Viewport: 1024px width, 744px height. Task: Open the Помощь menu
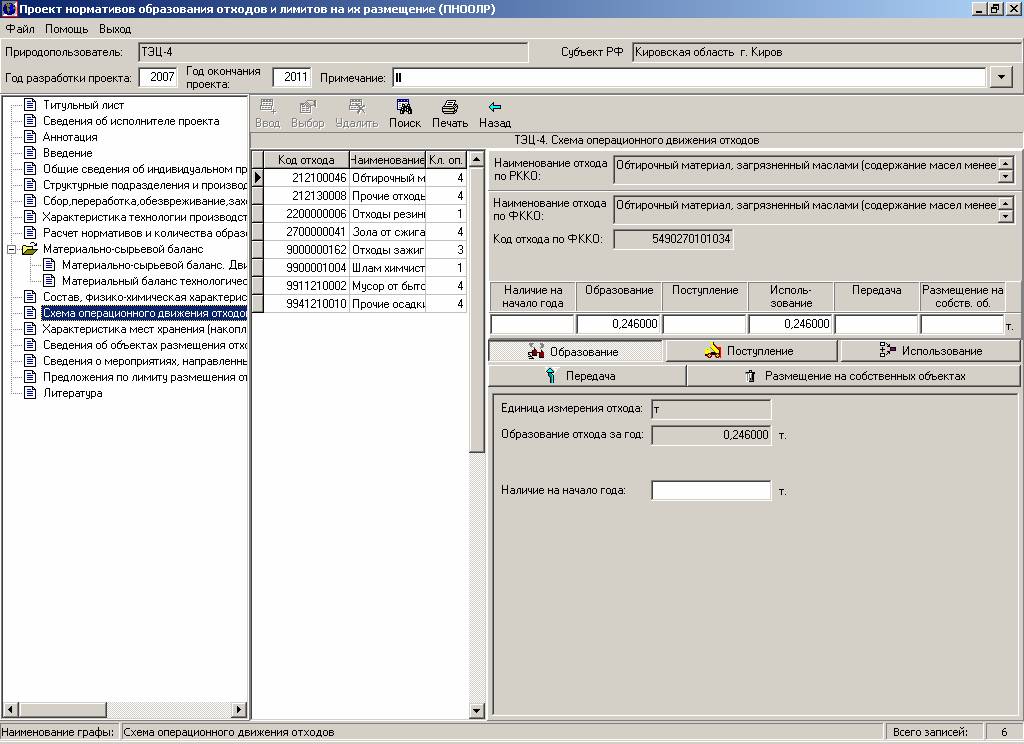coord(66,29)
